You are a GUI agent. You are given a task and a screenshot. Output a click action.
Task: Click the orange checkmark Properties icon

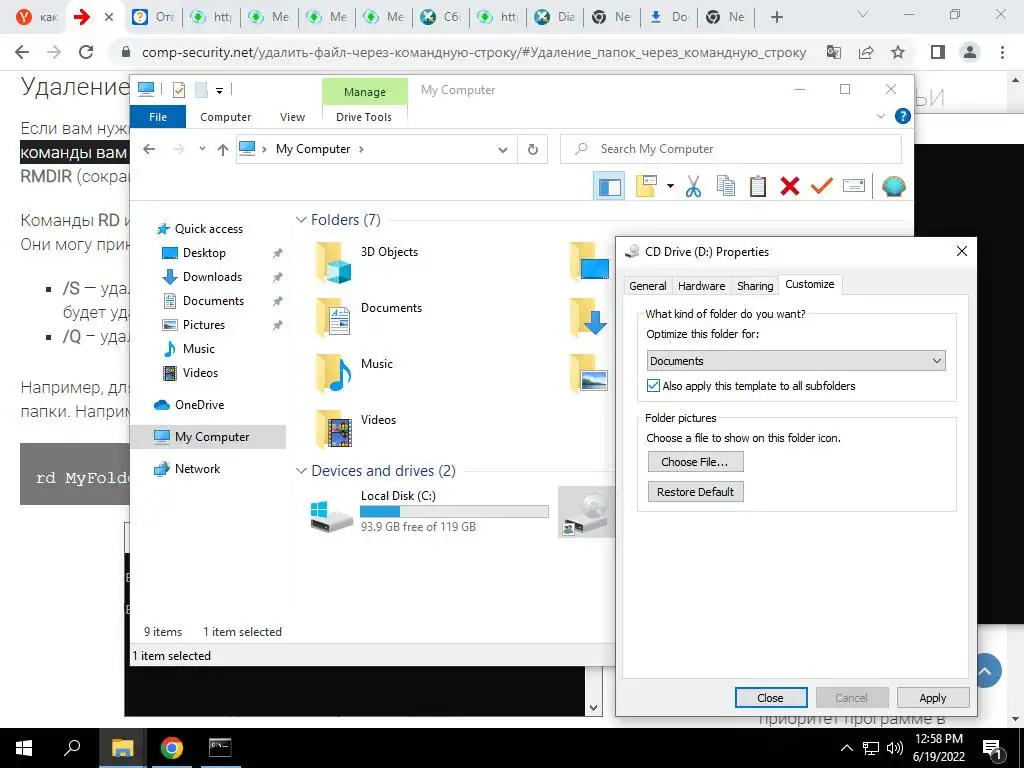click(x=822, y=187)
